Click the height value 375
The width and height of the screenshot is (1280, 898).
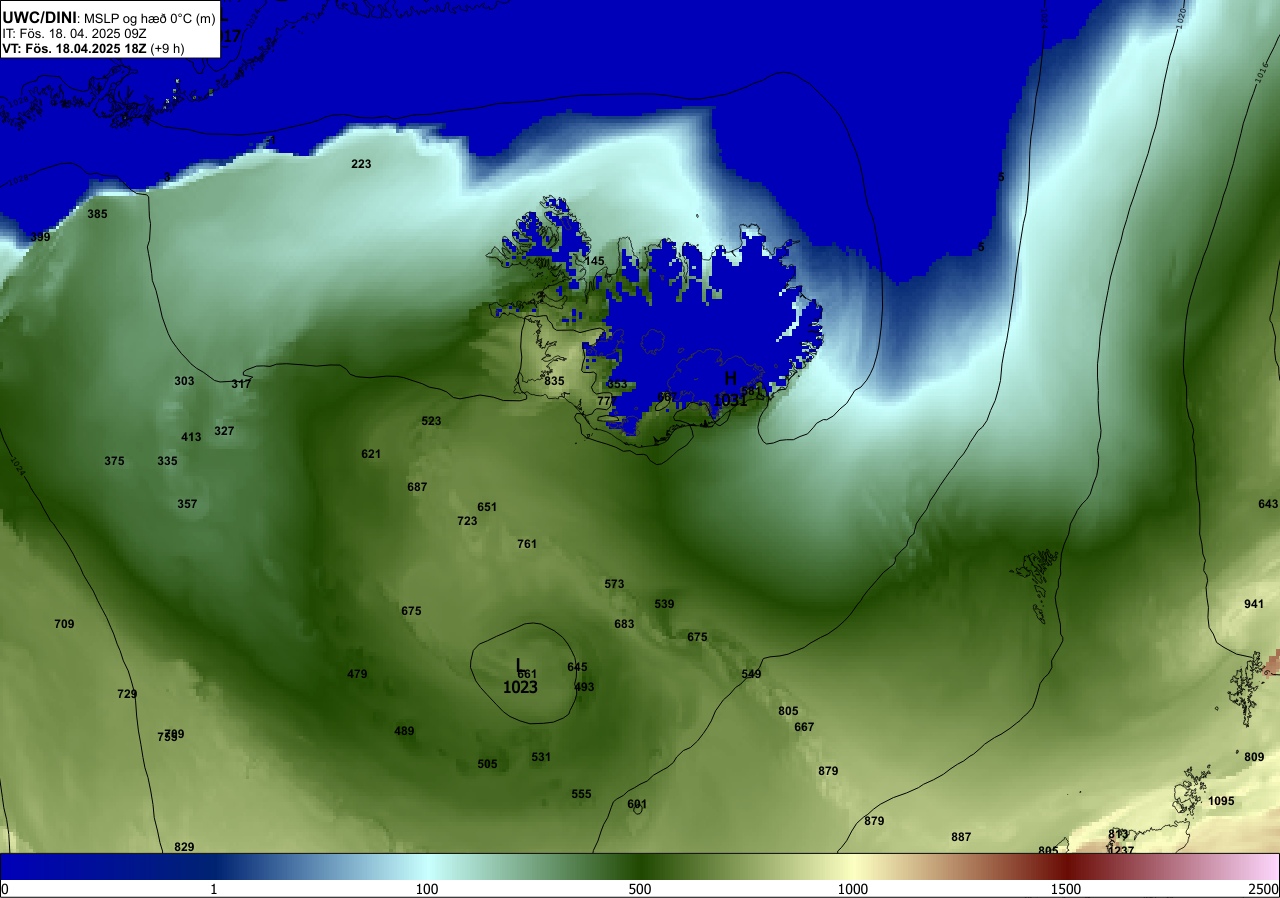(114, 461)
